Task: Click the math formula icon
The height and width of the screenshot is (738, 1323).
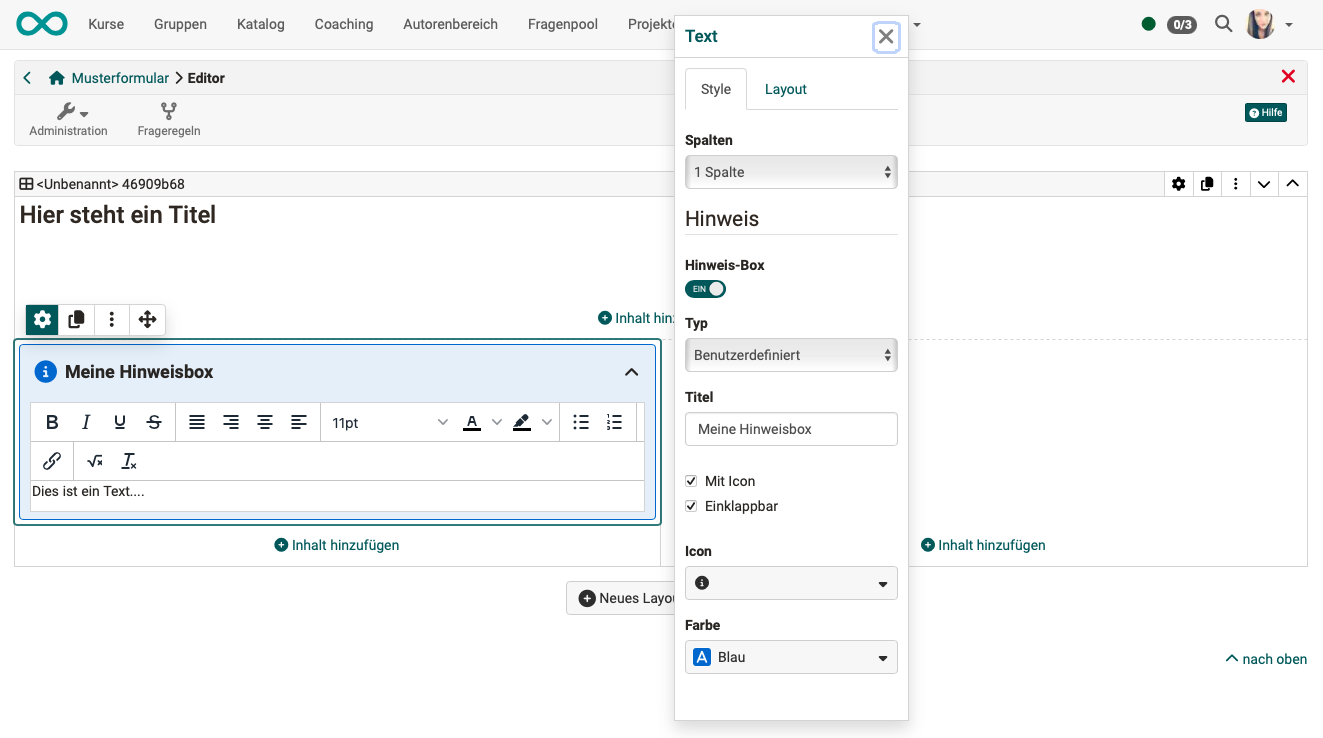Action: pos(95,461)
